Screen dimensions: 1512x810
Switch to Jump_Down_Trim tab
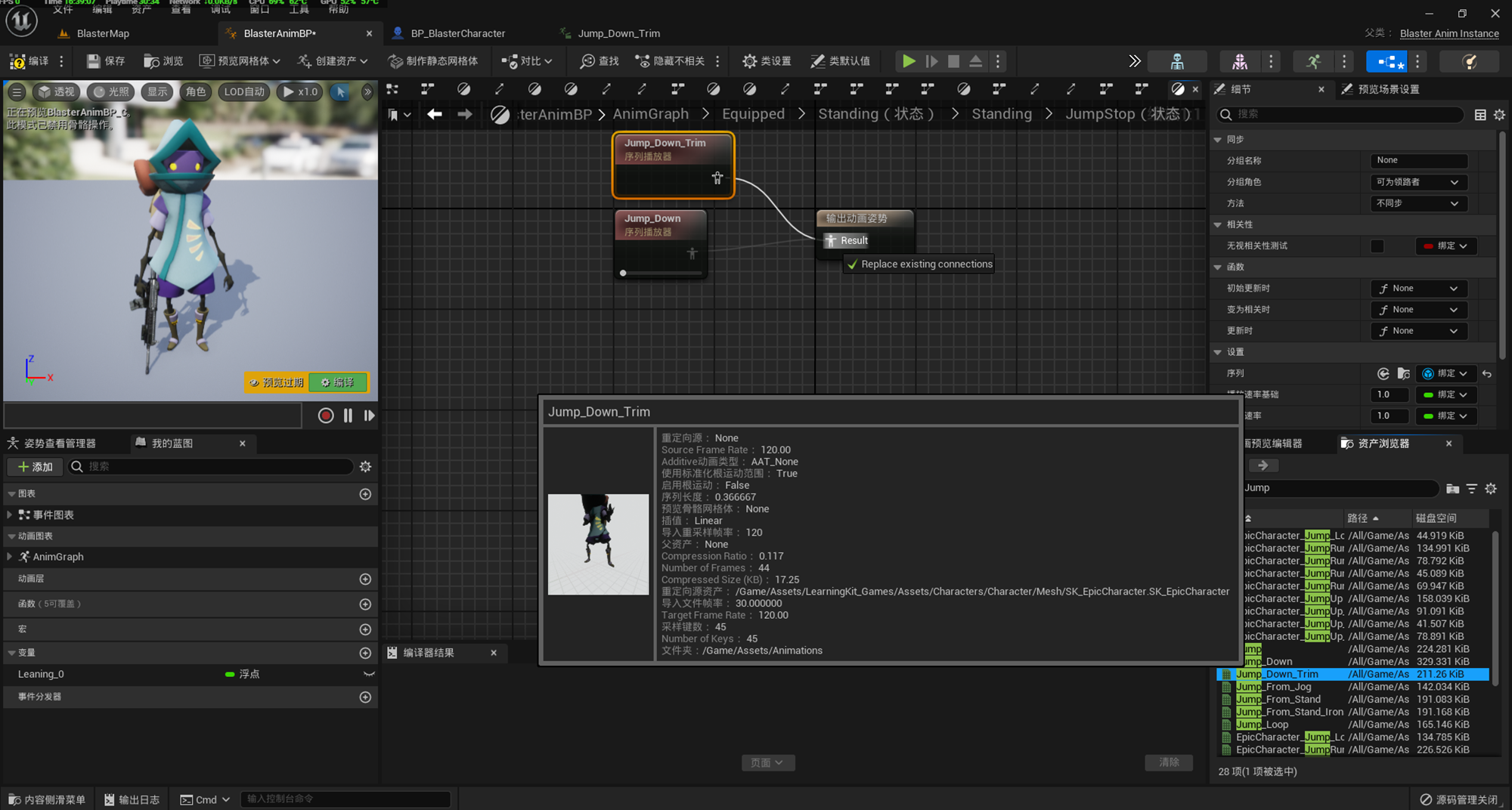click(618, 33)
